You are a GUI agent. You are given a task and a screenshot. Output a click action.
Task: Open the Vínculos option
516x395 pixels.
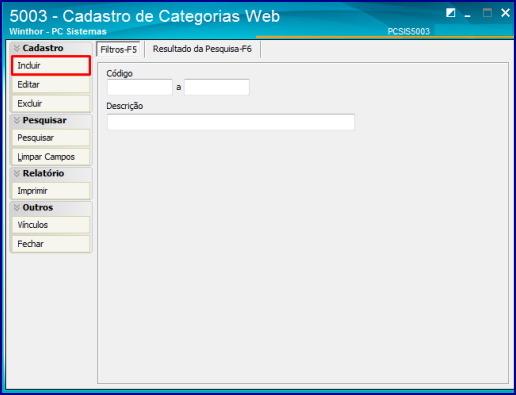51,225
